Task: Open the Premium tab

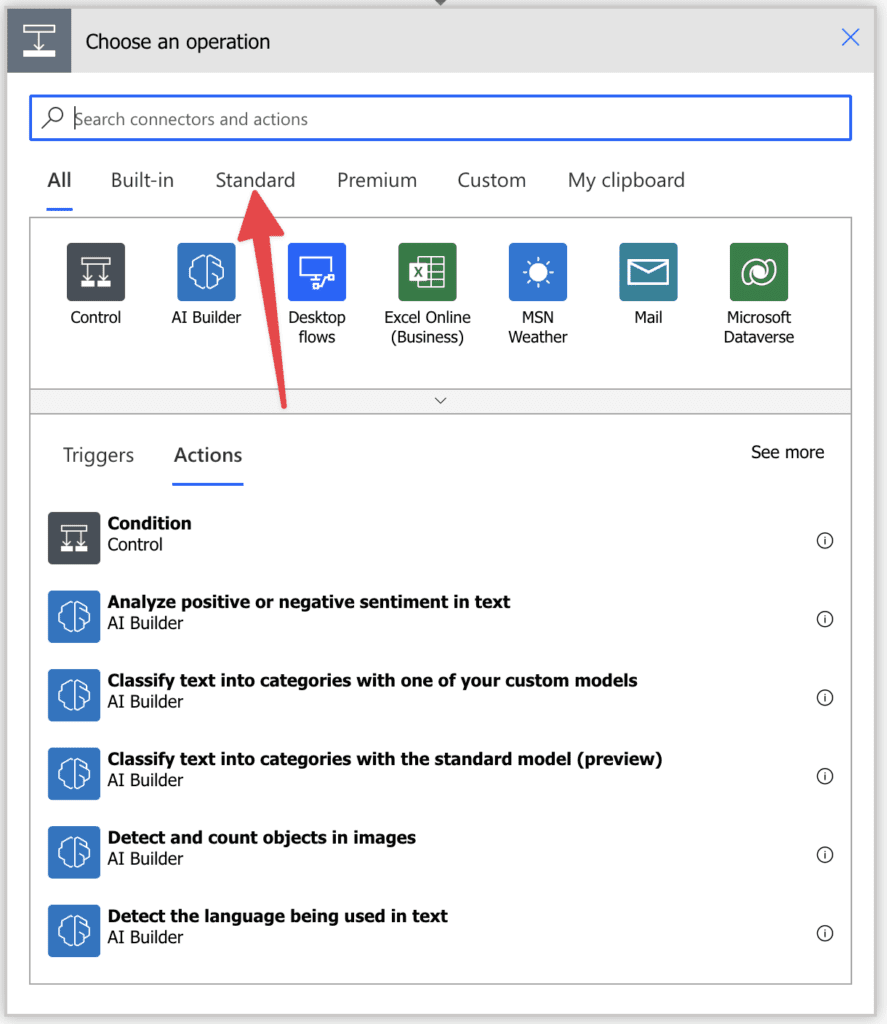Action: click(x=377, y=180)
